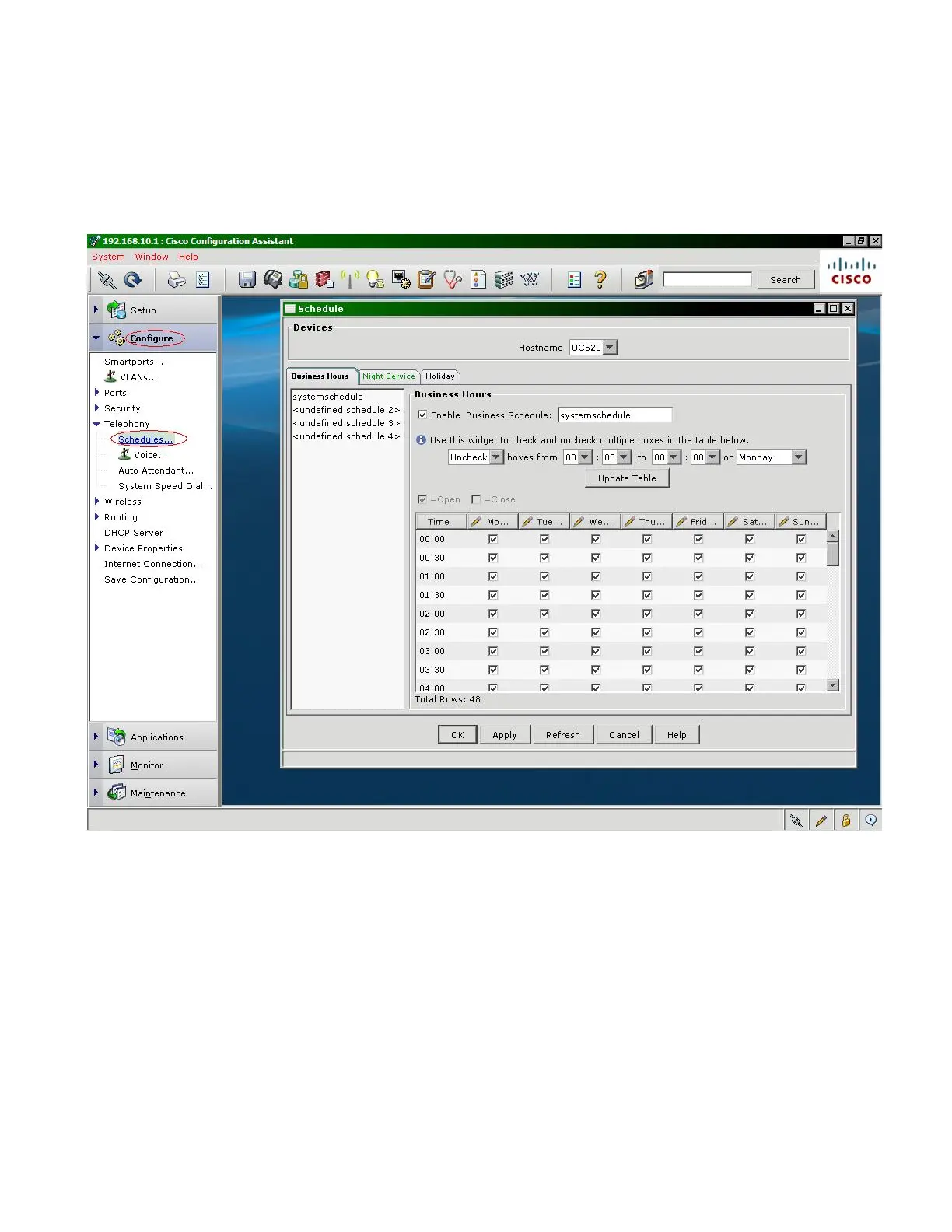Click the clipboard notes toolbar icon

pyautogui.click(x=426, y=280)
